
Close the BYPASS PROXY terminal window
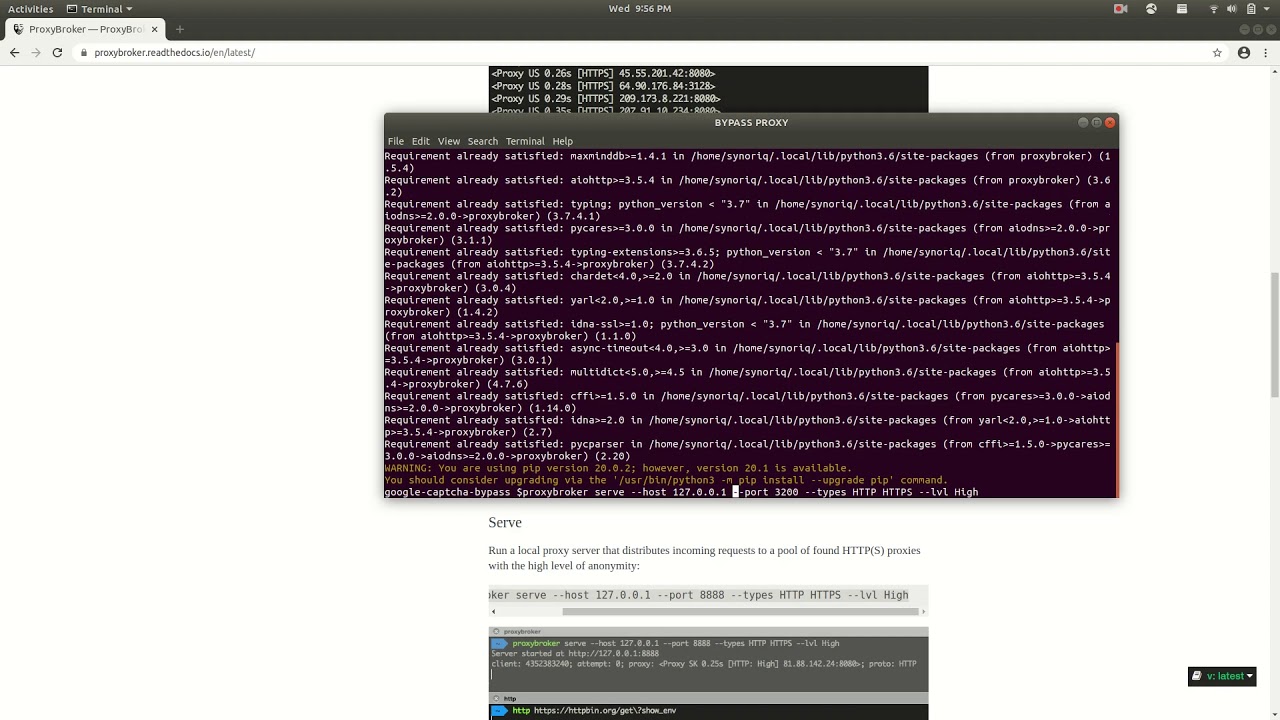click(x=1110, y=122)
